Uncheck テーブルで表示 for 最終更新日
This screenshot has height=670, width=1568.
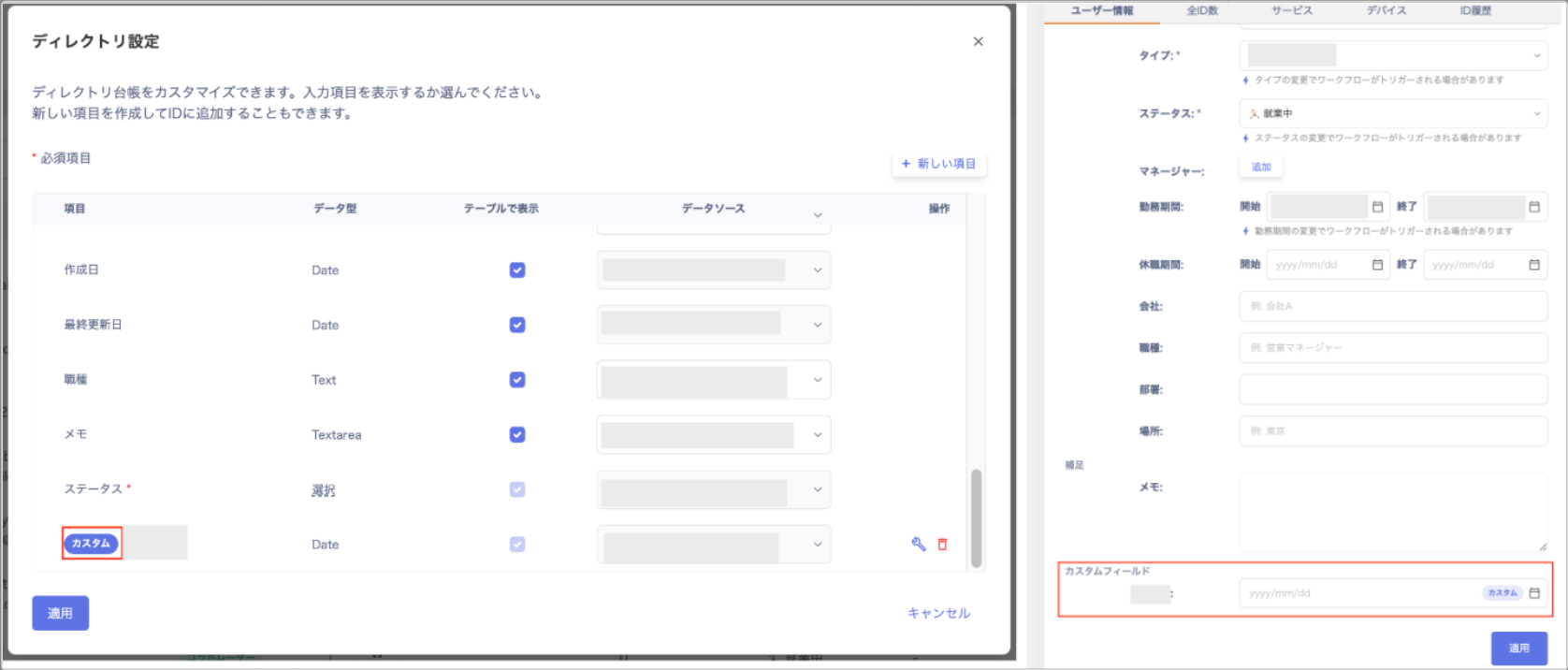pyautogui.click(x=517, y=325)
